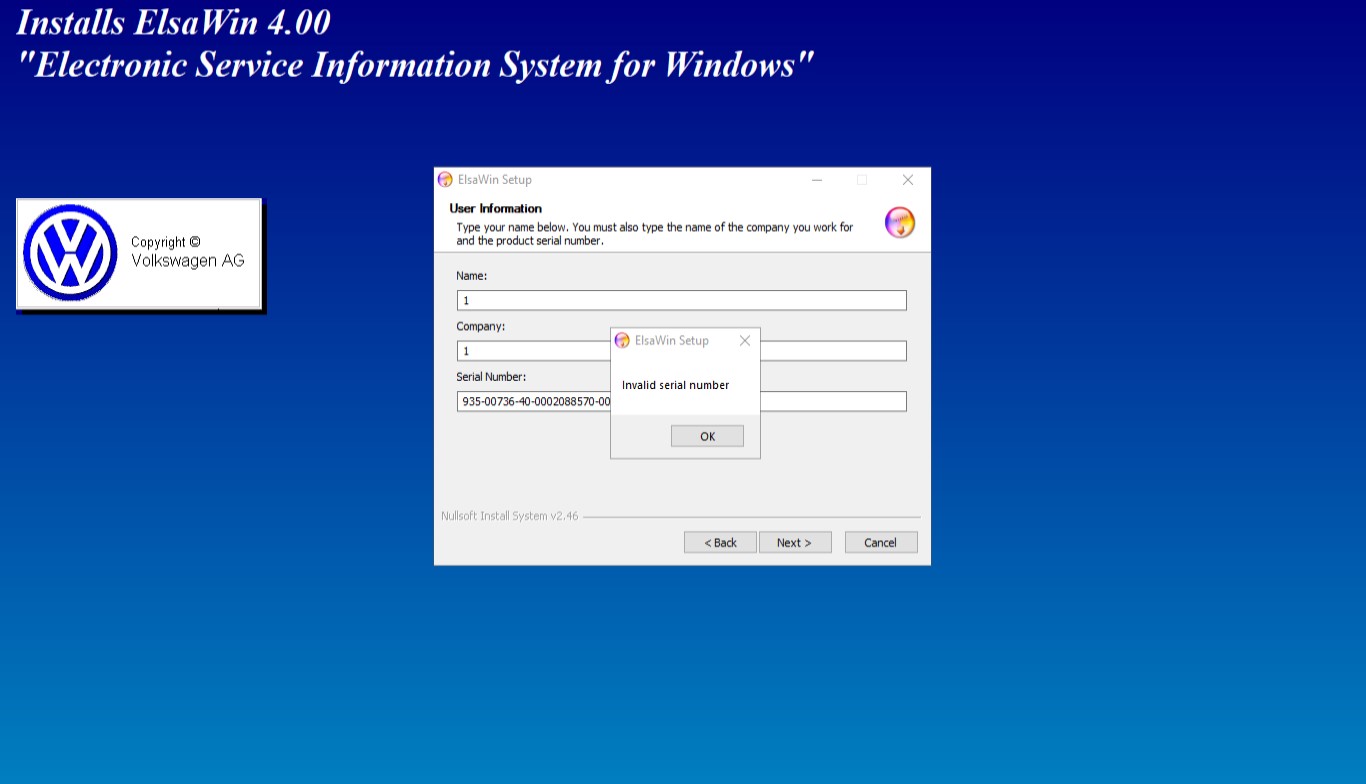1366x784 pixels.
Task: Click the Nullsoft Install System v2.46 label
Action: click(509, 516)
